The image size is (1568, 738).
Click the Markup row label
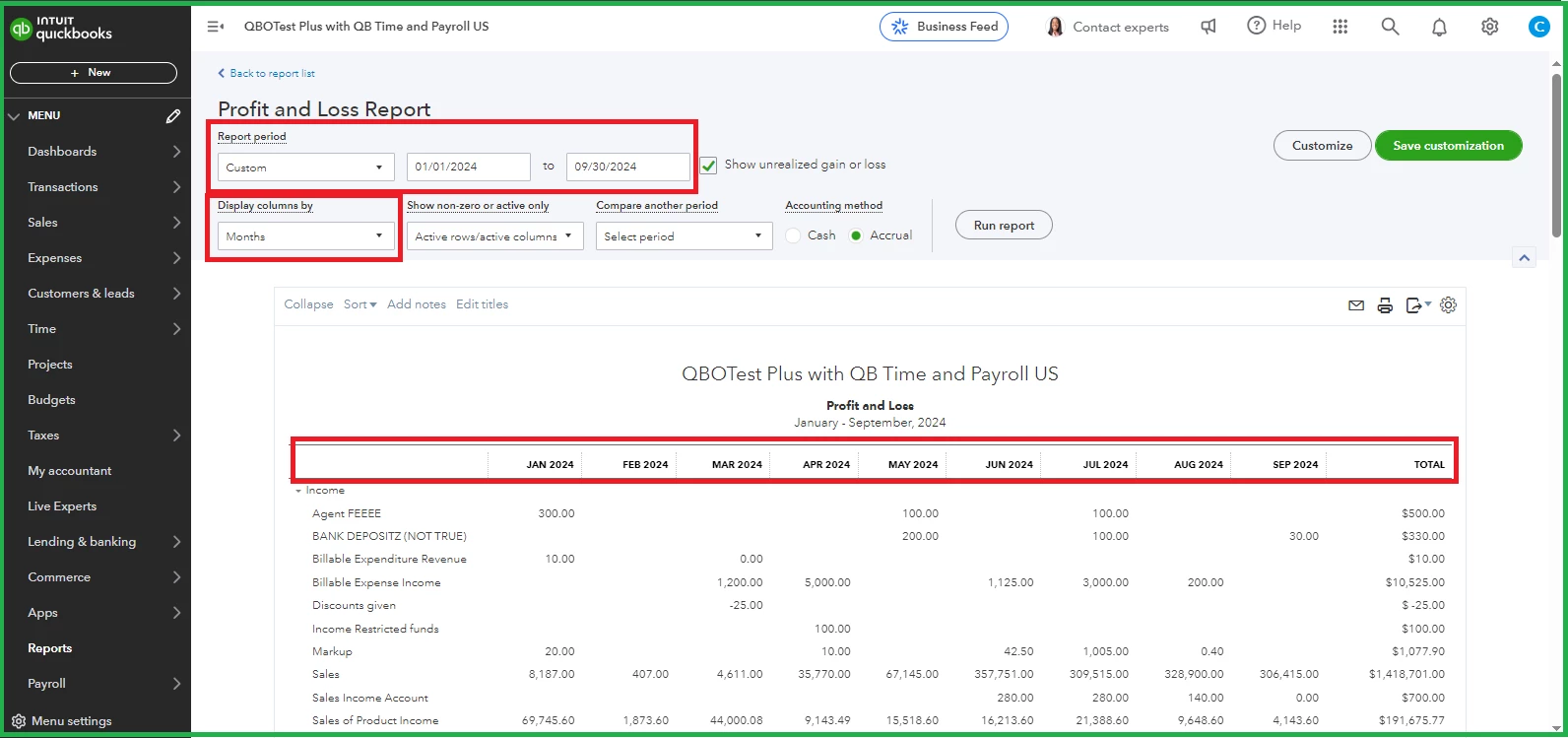[x=332, y=651]
